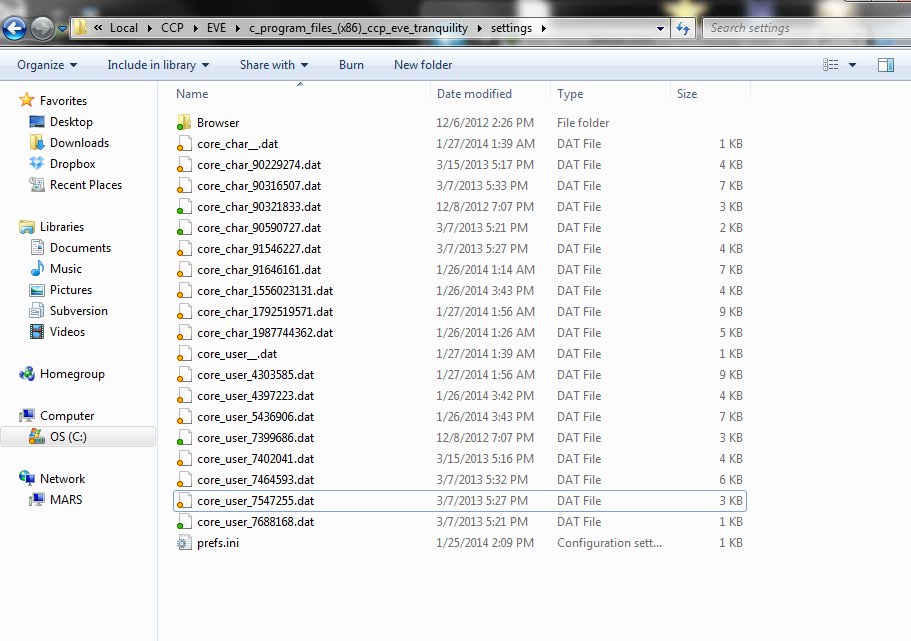
Task: Click the core_char_90590727.dat file icon
Action: coord(184,228)
